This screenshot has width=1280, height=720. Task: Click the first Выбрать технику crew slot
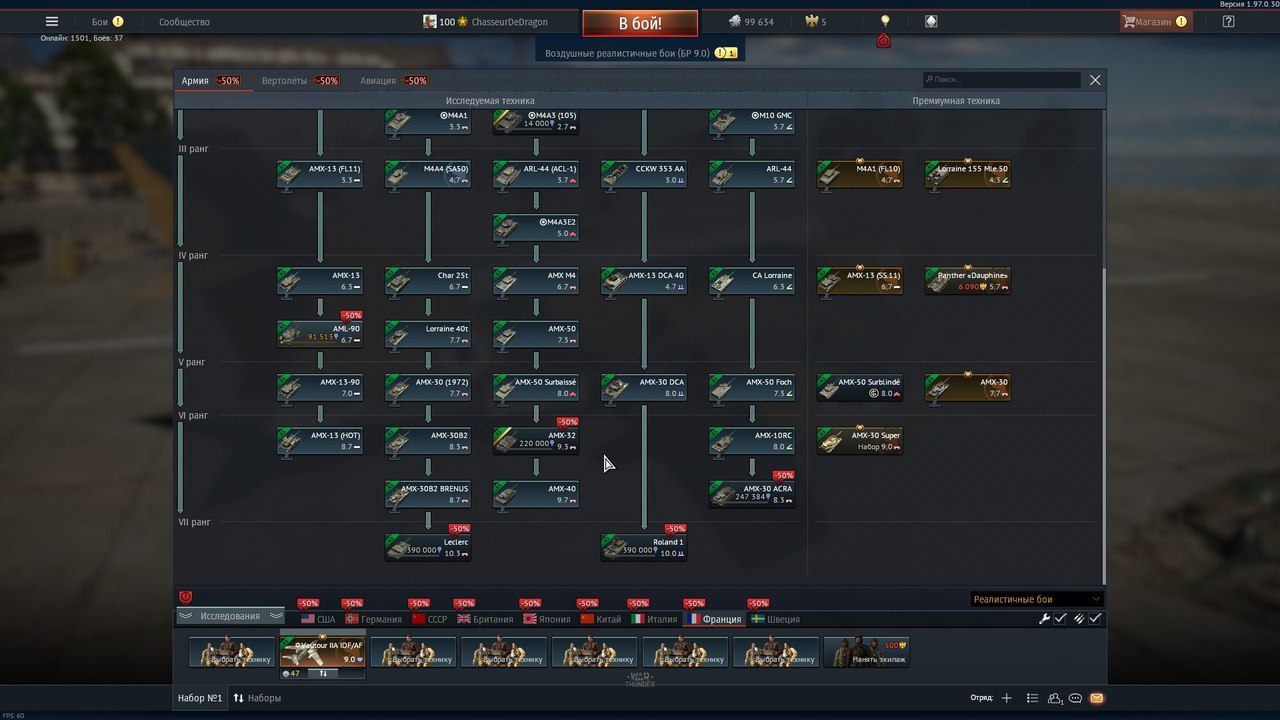(231, 652)
